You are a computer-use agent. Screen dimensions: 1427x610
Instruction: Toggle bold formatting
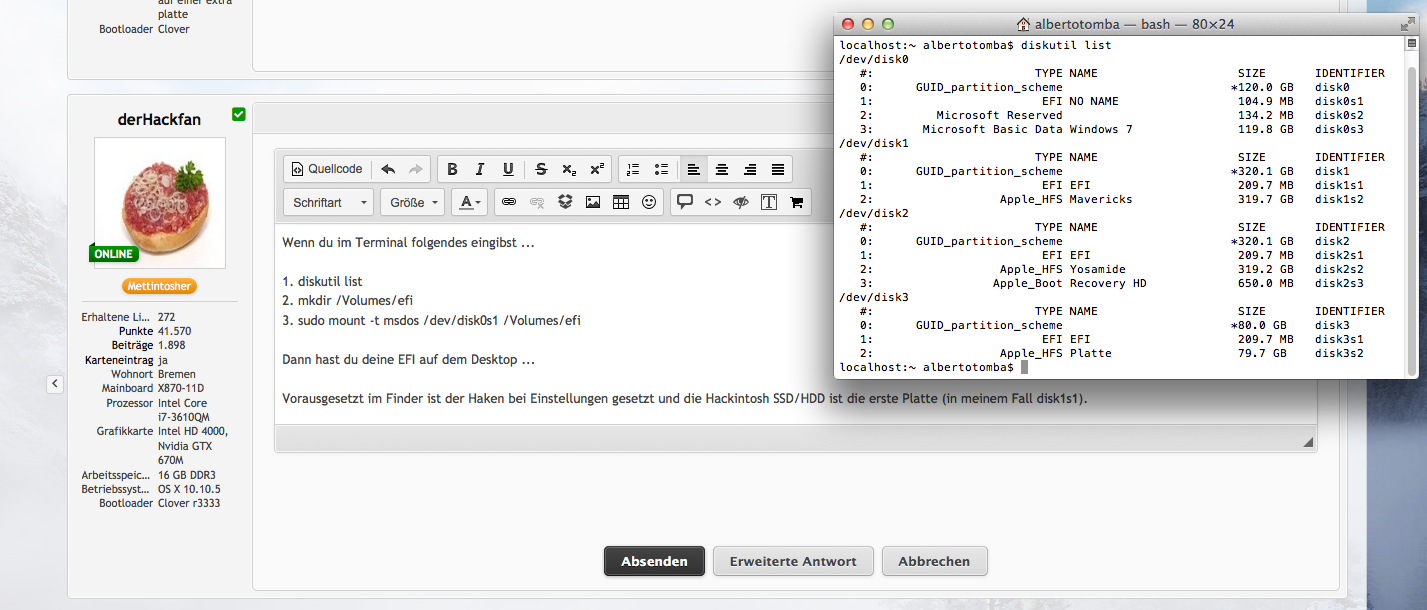(x=452, y=169)
